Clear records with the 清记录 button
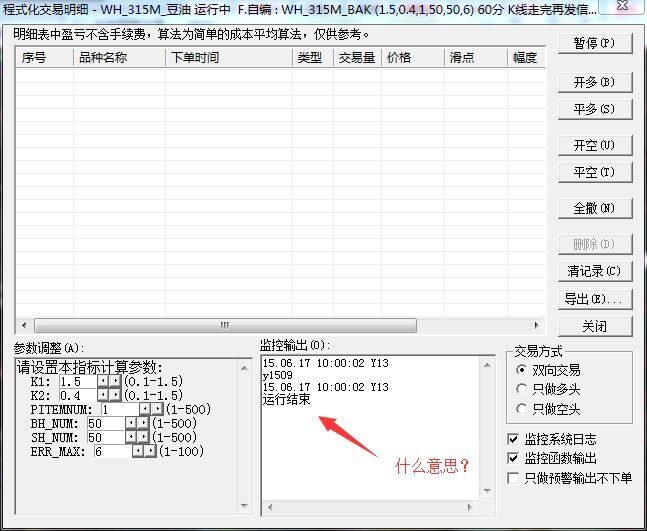Viewport: 647px width, 531px height. tap(594, 271)
